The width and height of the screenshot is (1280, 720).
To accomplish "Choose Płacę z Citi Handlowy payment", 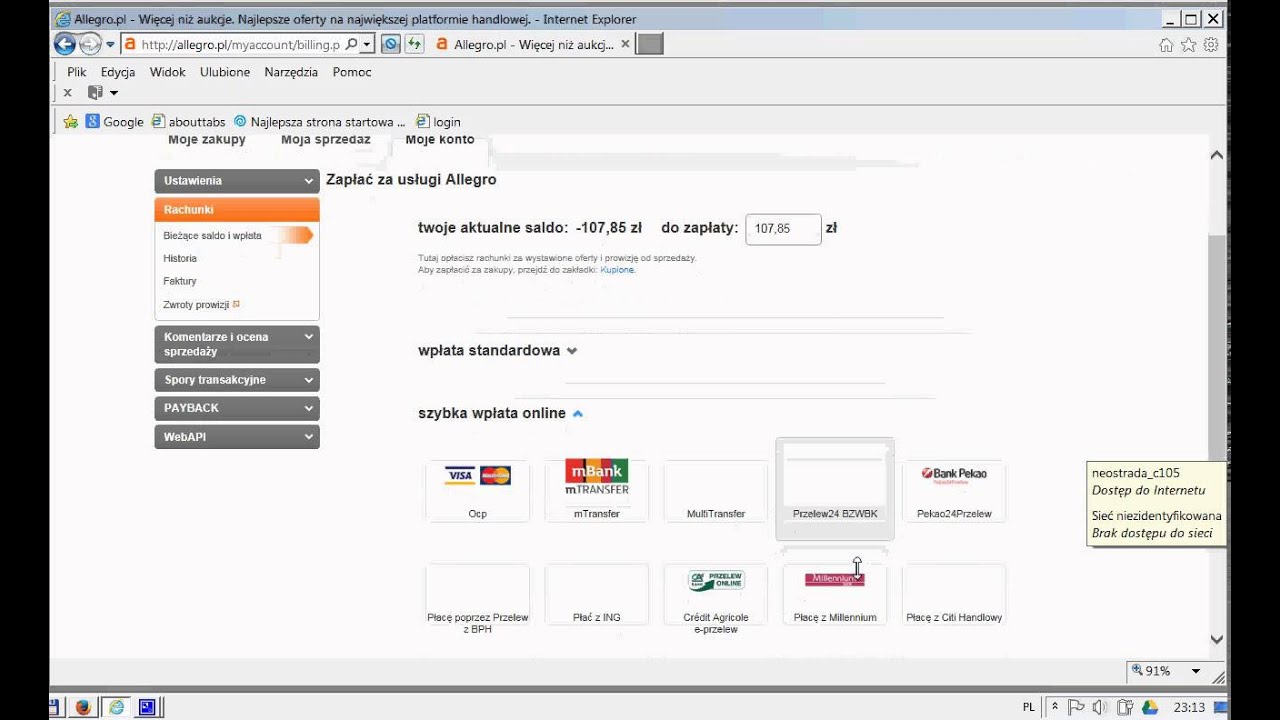I will coord(954,596).
